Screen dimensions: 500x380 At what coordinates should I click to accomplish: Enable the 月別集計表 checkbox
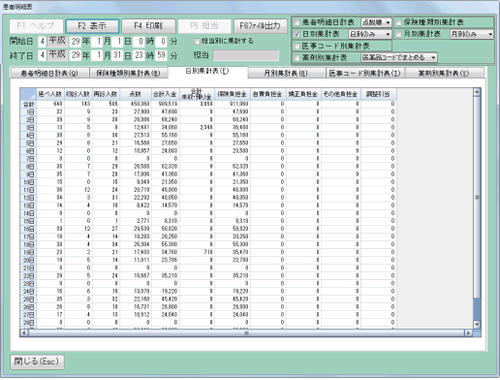tap(398, 34)
